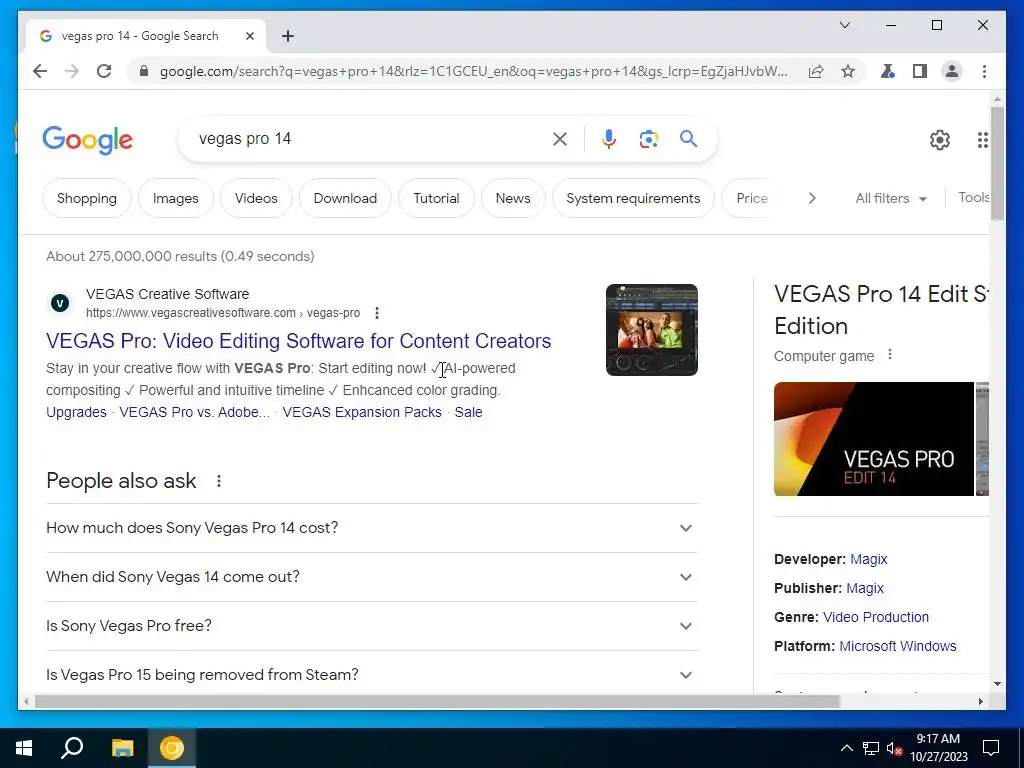
Task: Open the vegascreativesoftware.com URL line
Action: coord(223,313)
